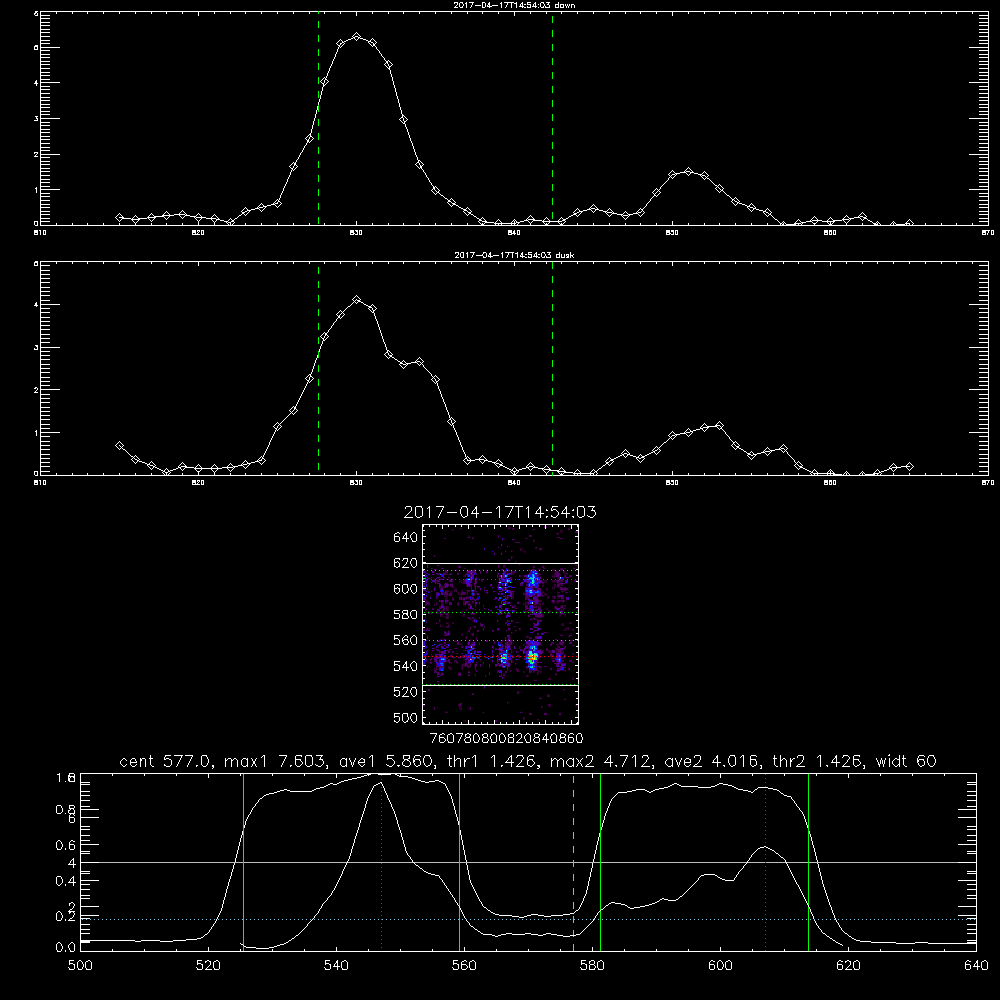Click the bottom plot x-axis label 520
The image size is (1000, 1000).
(208, 966)
